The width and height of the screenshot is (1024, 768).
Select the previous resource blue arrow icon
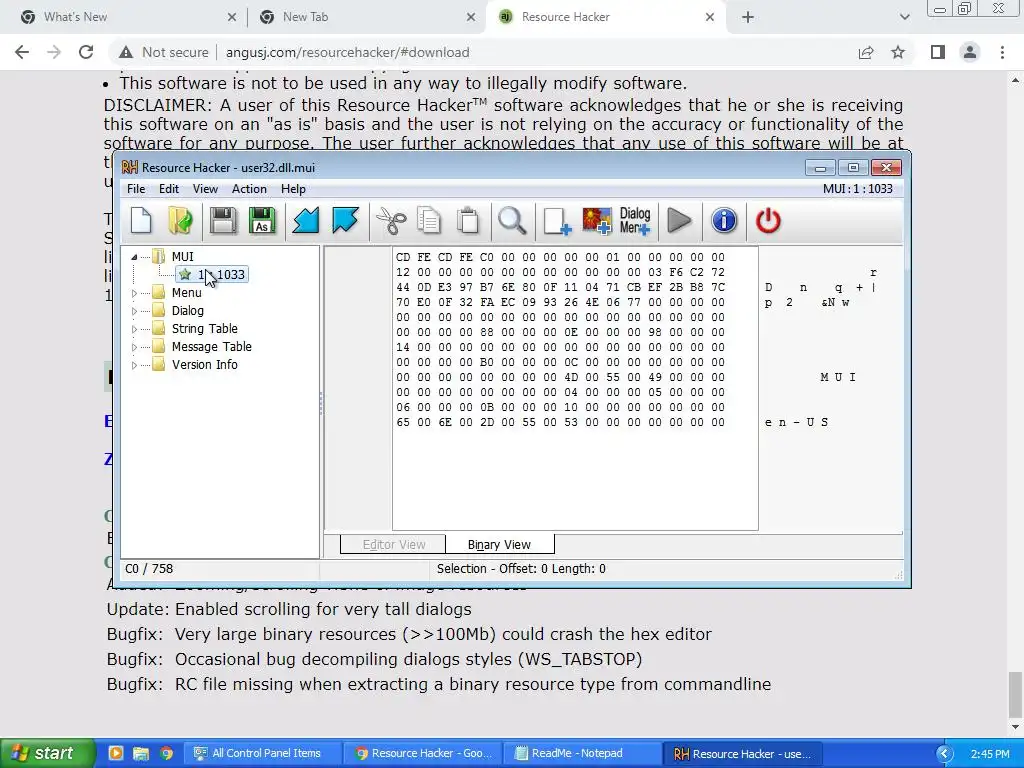tap(306, 221)
